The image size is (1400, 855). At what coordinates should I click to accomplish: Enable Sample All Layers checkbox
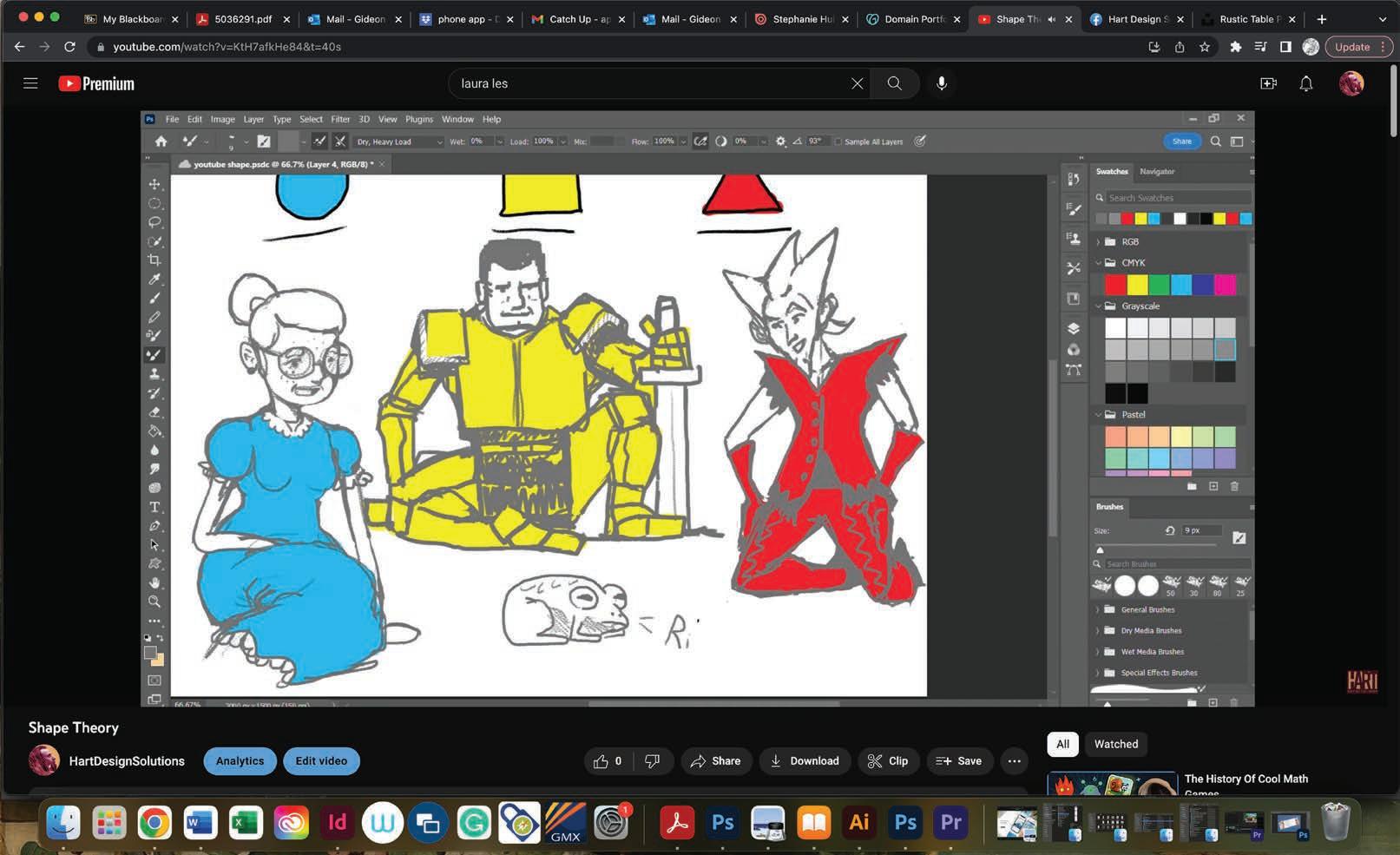(x=838, y=141)
